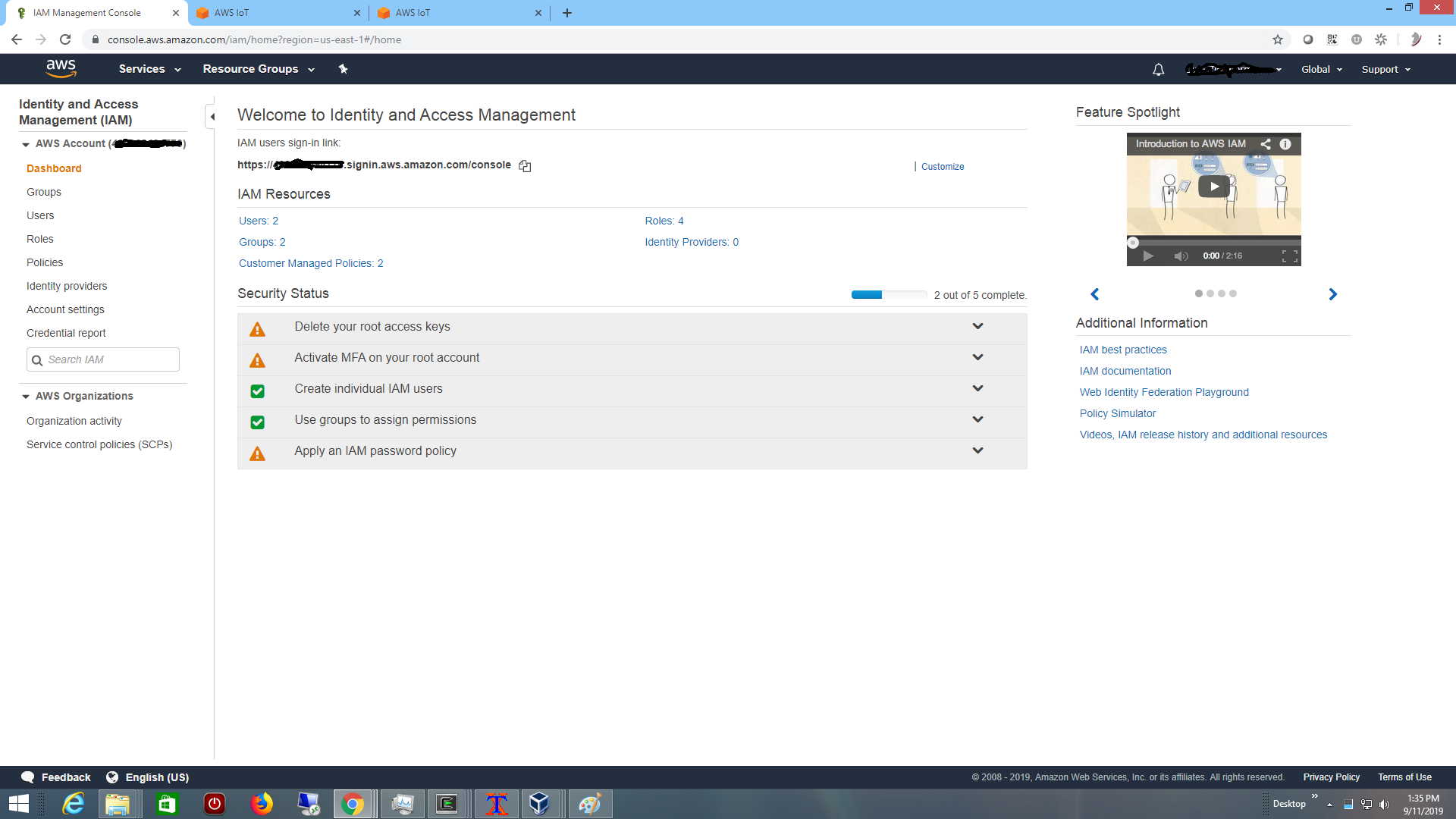This screenshot has height=819, width=1456.
Task: Go to next Feature Spotlight slide
Action: click(1332, 294)
